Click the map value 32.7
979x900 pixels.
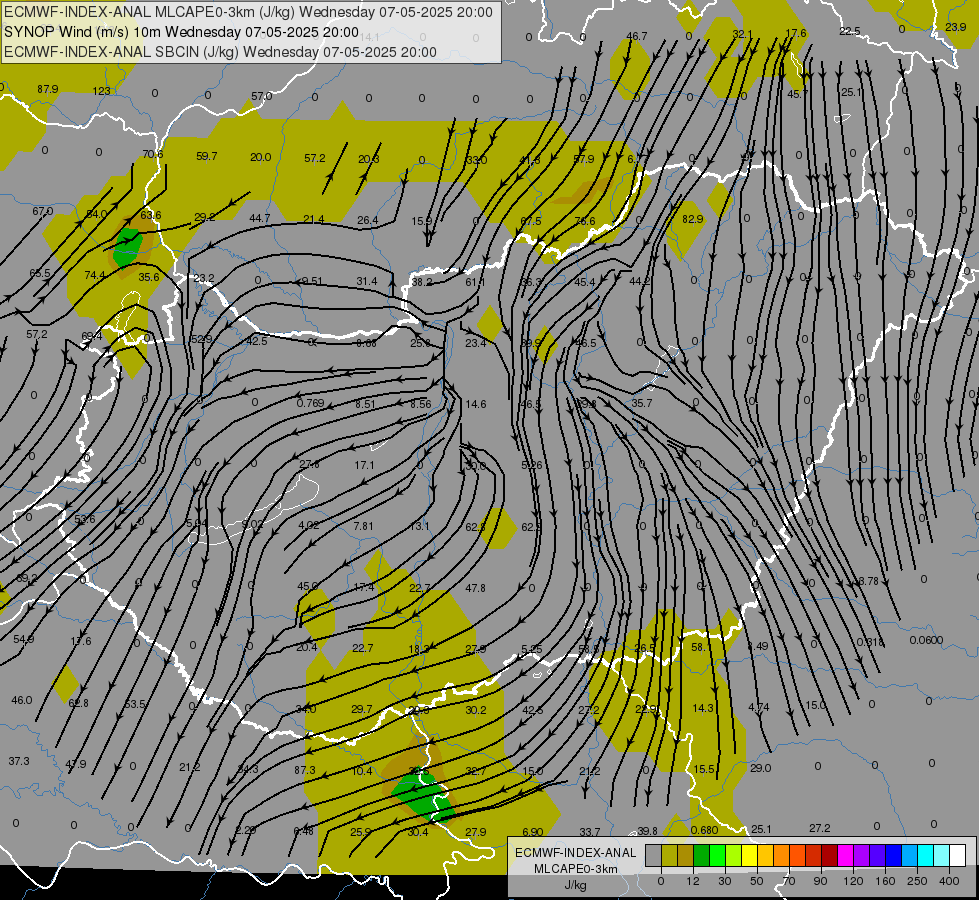point(475,771)
